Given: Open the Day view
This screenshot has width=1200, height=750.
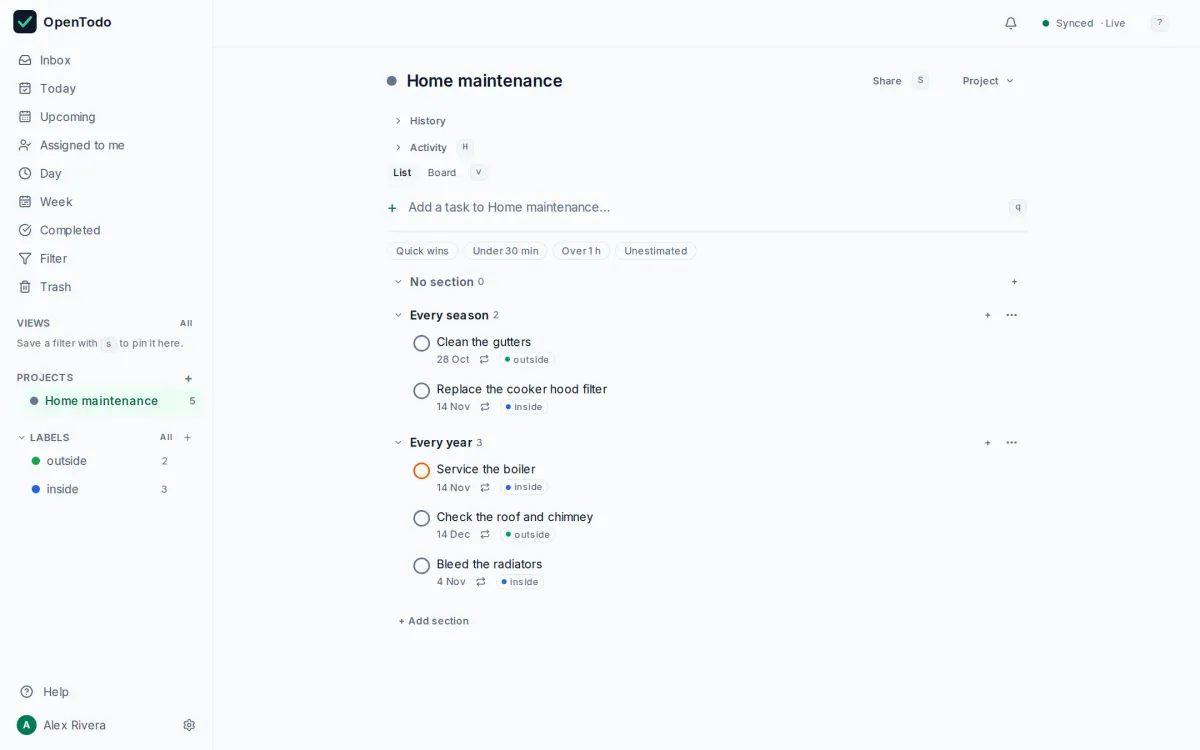Looking at the screenshot, I should [x=107, y=173].
